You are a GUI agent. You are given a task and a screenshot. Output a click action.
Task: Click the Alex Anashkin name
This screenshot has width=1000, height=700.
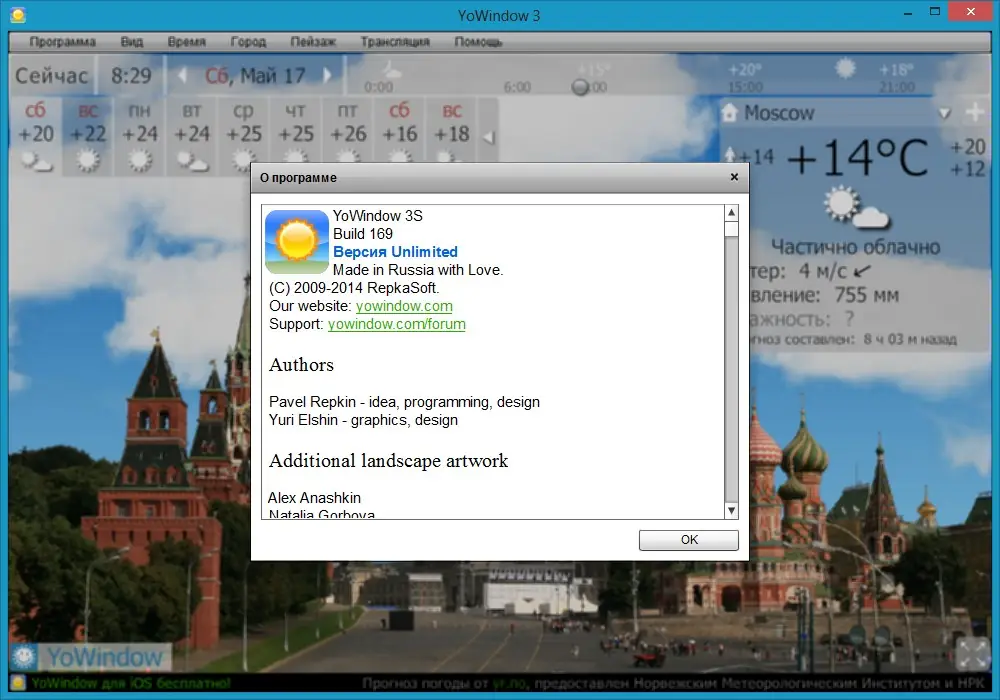(314, 498)
